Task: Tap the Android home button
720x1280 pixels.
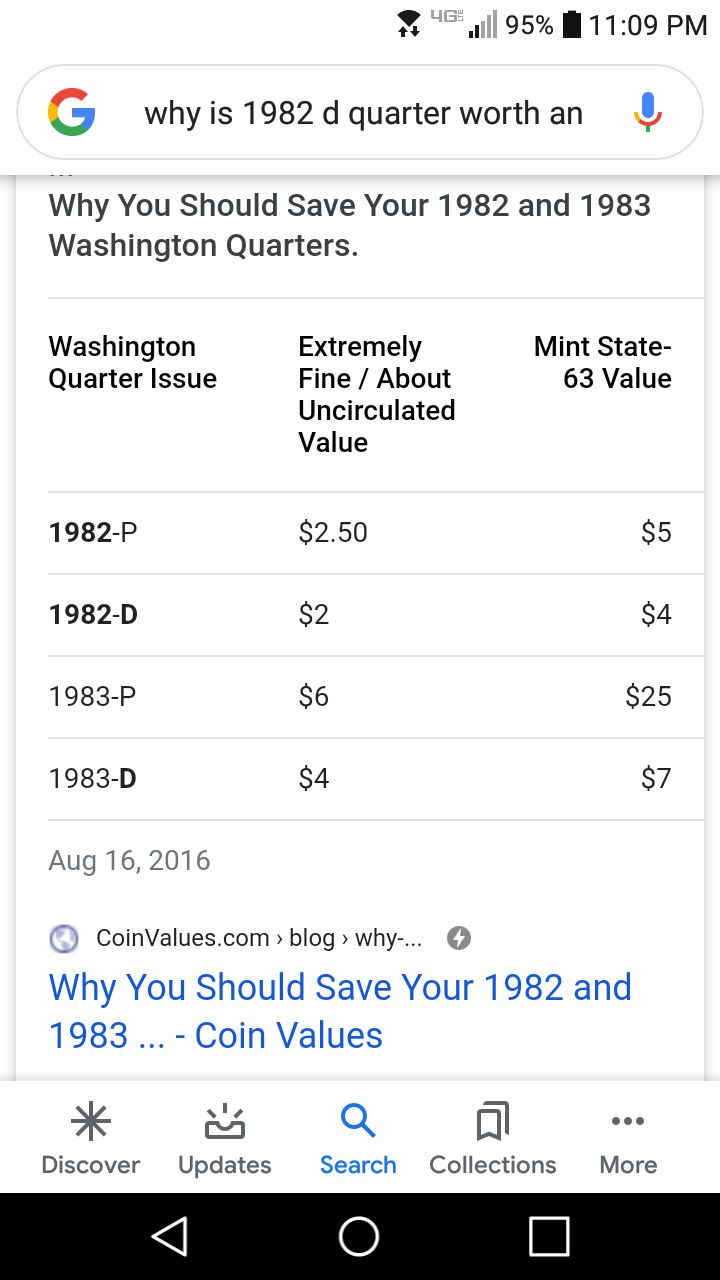Action: (359, 1236)
